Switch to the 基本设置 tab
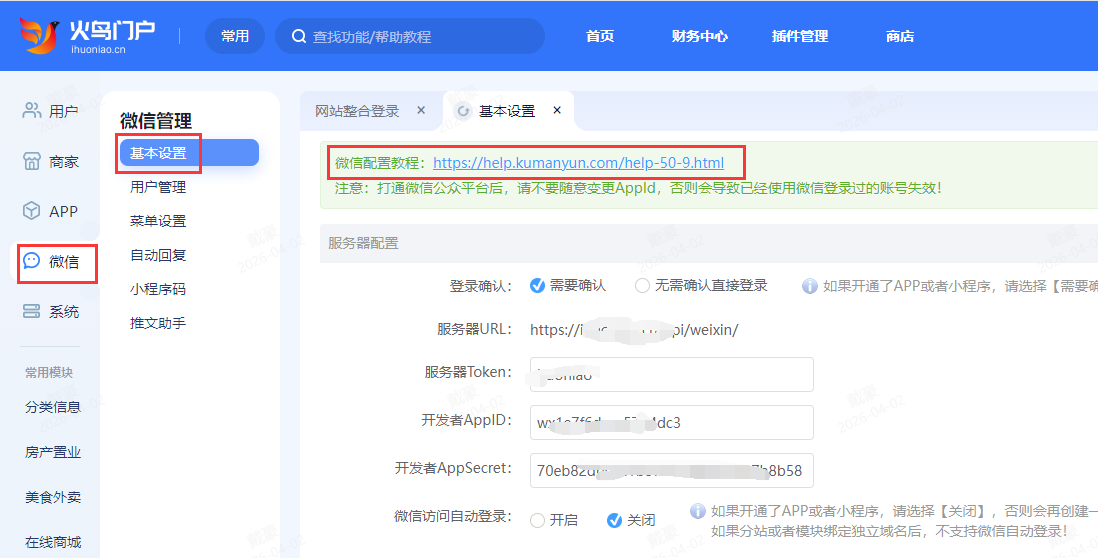The height and width of the screenshot is (558, 1098). click(x=507, y=111)
